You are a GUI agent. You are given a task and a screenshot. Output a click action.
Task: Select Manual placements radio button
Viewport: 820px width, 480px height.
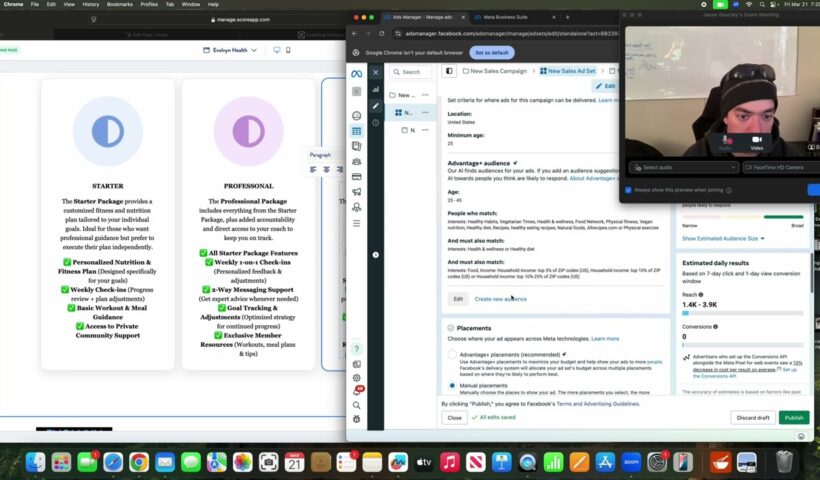coord(453,385)
